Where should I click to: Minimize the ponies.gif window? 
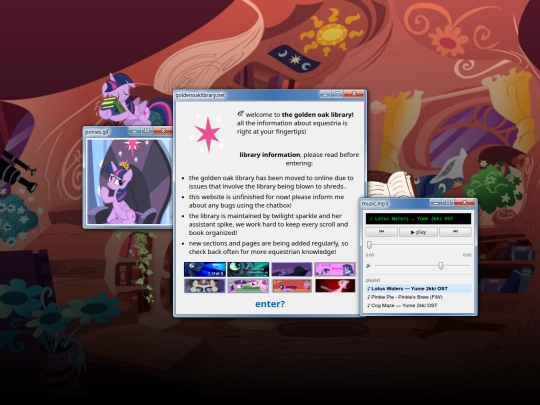[x=134, y=131]
